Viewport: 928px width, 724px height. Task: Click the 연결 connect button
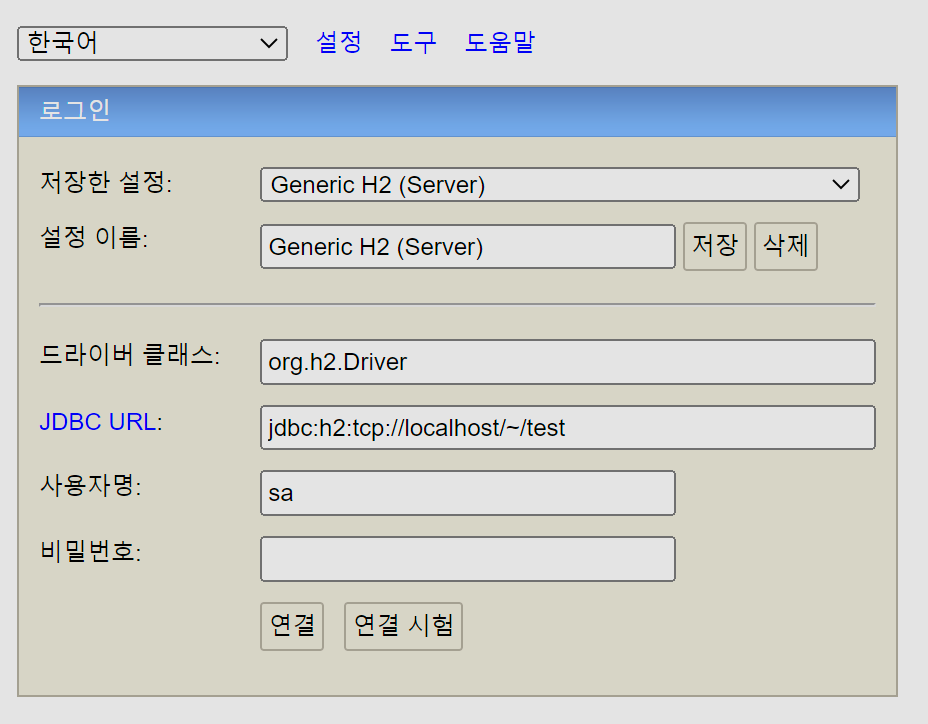(292, 626)
